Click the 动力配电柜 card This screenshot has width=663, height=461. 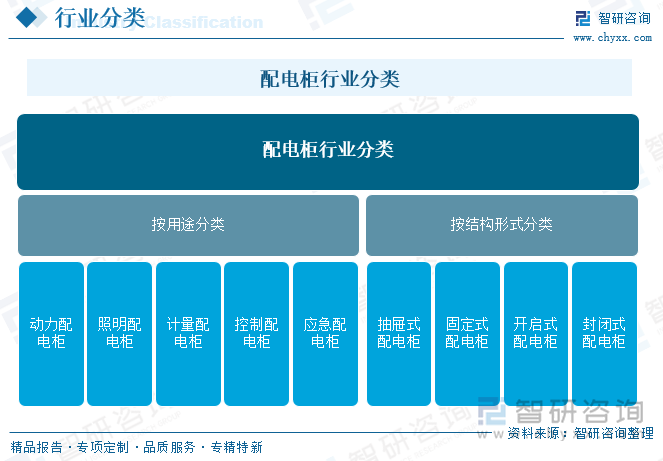click(51, 334)
